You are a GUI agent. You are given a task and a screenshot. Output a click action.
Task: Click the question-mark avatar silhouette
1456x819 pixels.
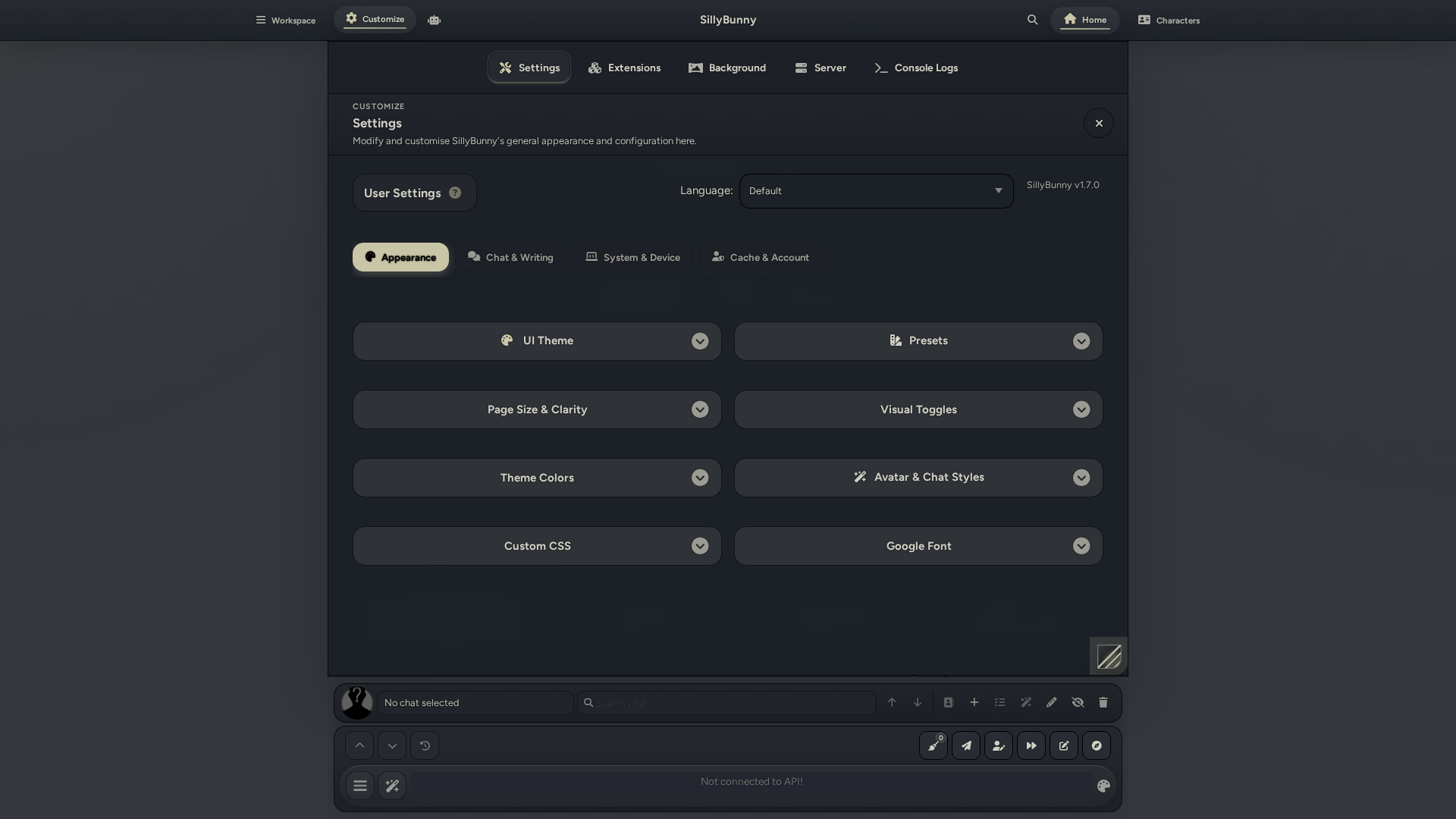click(x=357, y=703)
